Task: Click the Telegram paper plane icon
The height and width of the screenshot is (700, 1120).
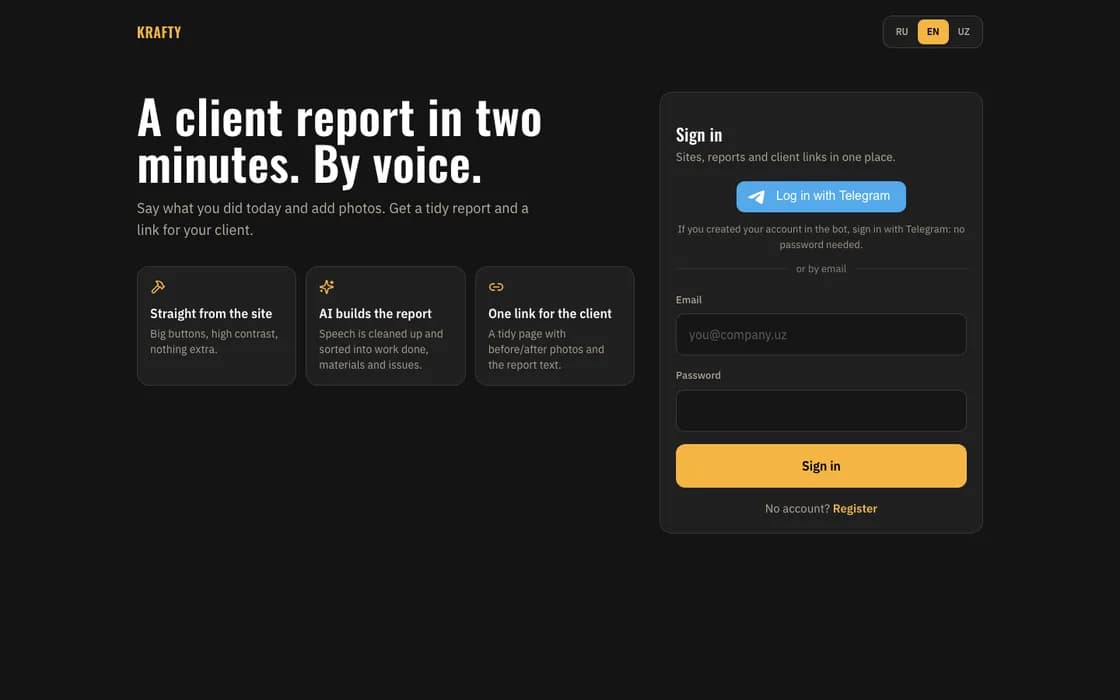Action: tap(756, 196)
